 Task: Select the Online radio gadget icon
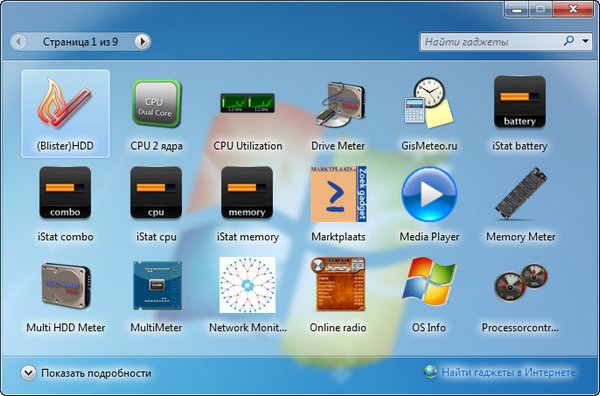(x=338, y=284)
